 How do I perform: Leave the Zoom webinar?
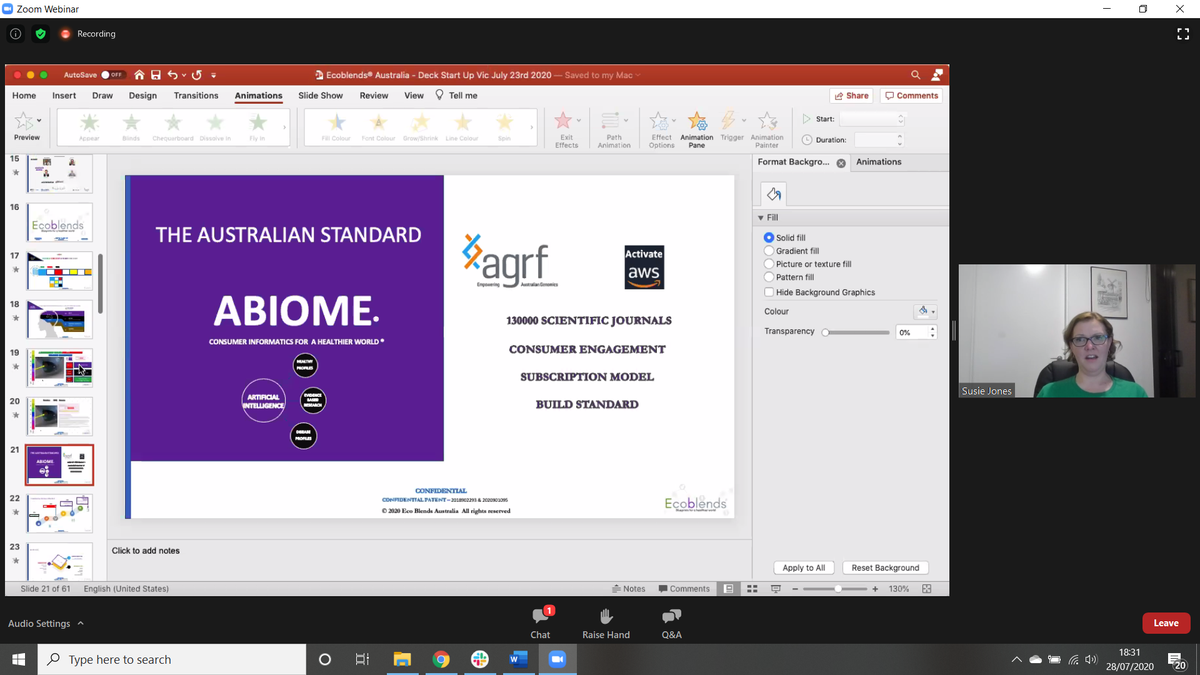click(1166, 623)
